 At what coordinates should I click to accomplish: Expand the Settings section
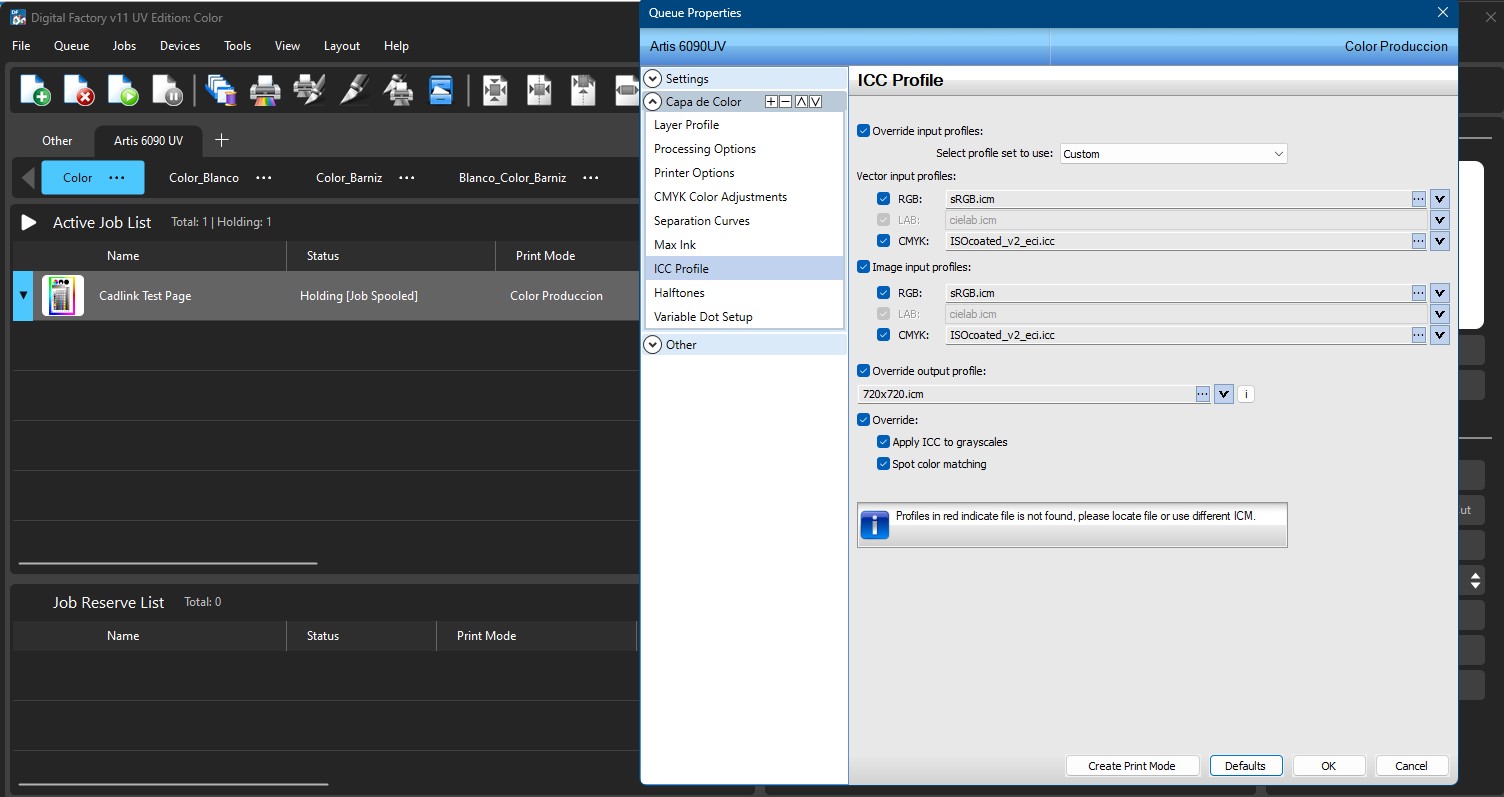click(653, 78)
